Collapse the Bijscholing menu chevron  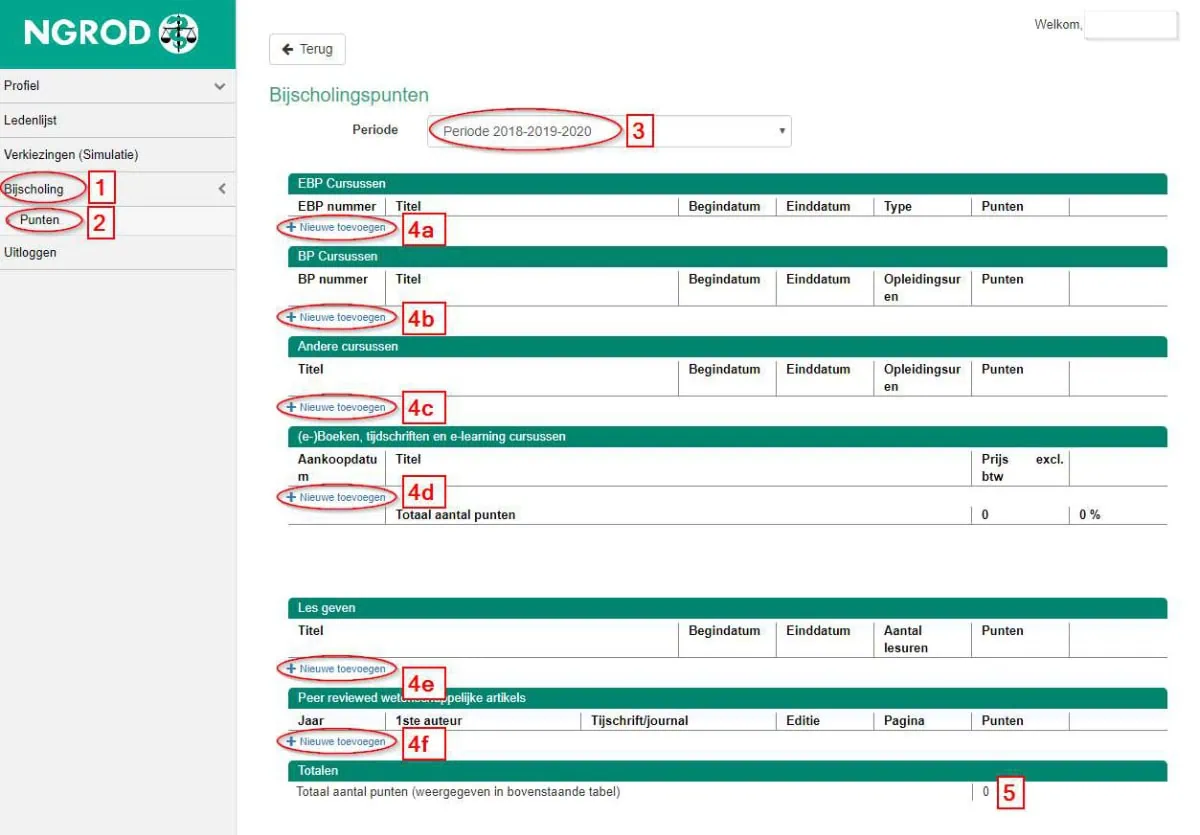(222, 188)
